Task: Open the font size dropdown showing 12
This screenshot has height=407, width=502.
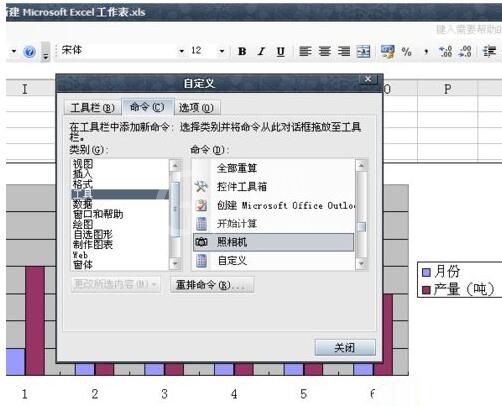Action: tap(222, 51)
